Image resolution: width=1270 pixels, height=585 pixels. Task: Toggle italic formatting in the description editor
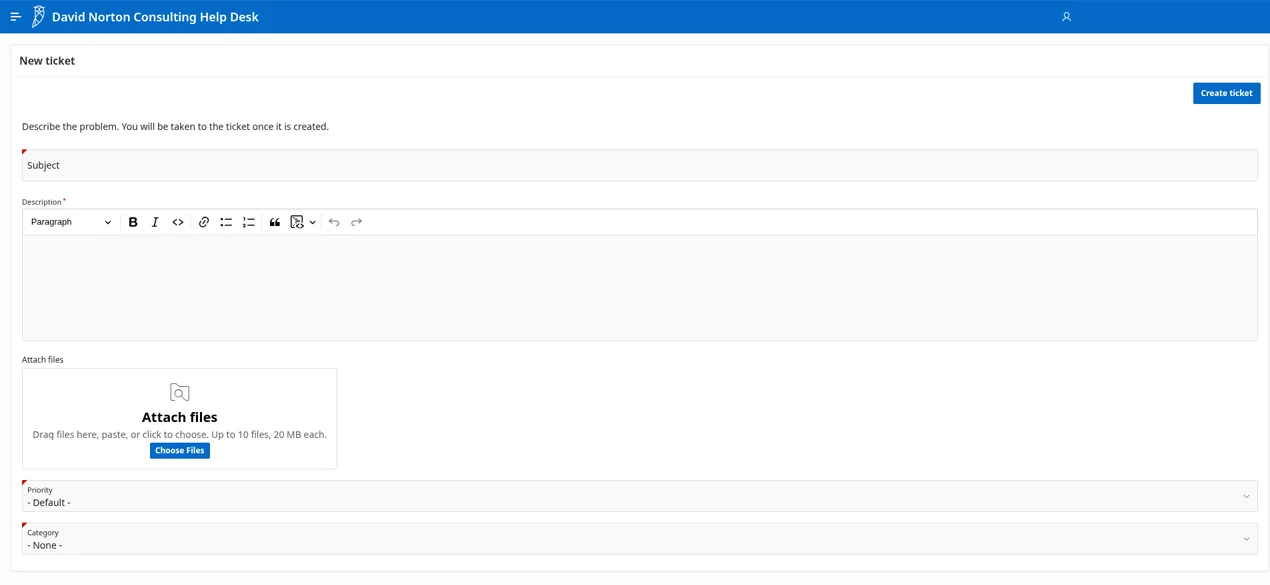155,222
